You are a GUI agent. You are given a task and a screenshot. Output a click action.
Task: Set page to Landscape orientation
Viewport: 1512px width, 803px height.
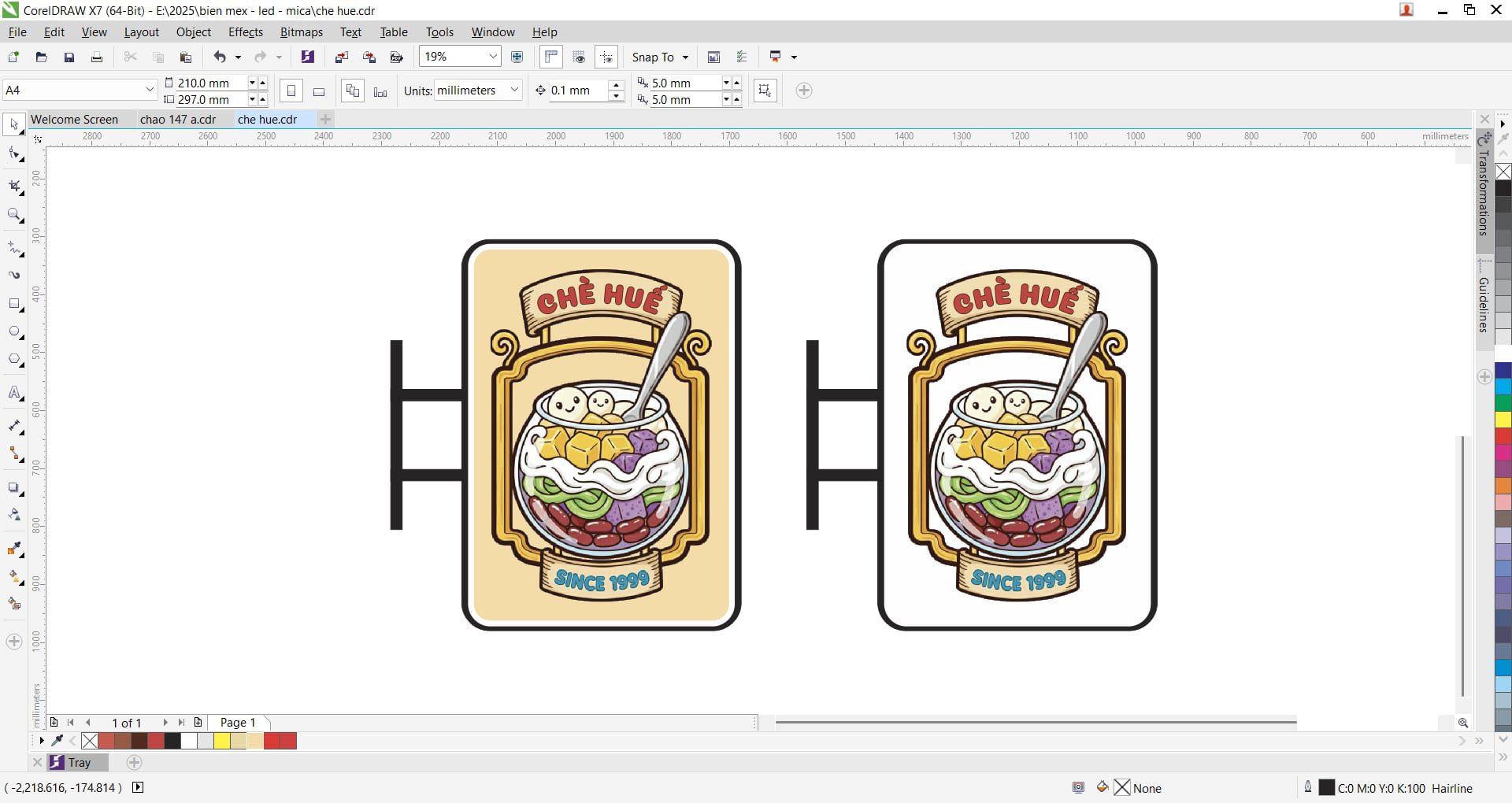pos(319,91)
